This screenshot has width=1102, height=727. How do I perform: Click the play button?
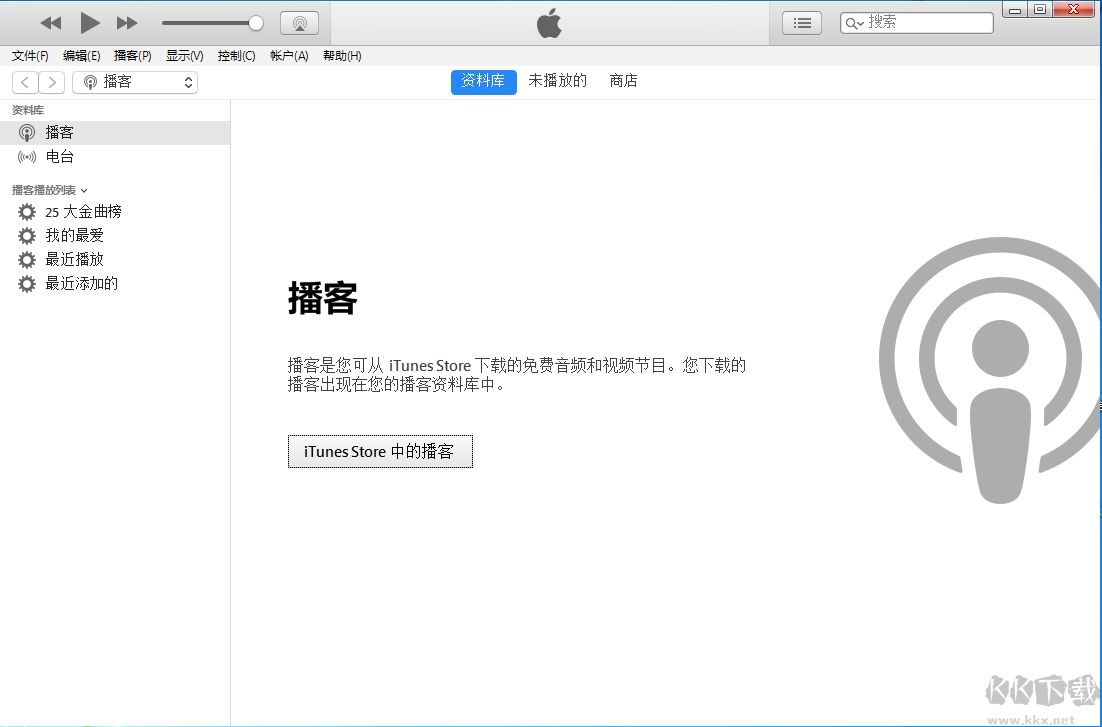88,22
